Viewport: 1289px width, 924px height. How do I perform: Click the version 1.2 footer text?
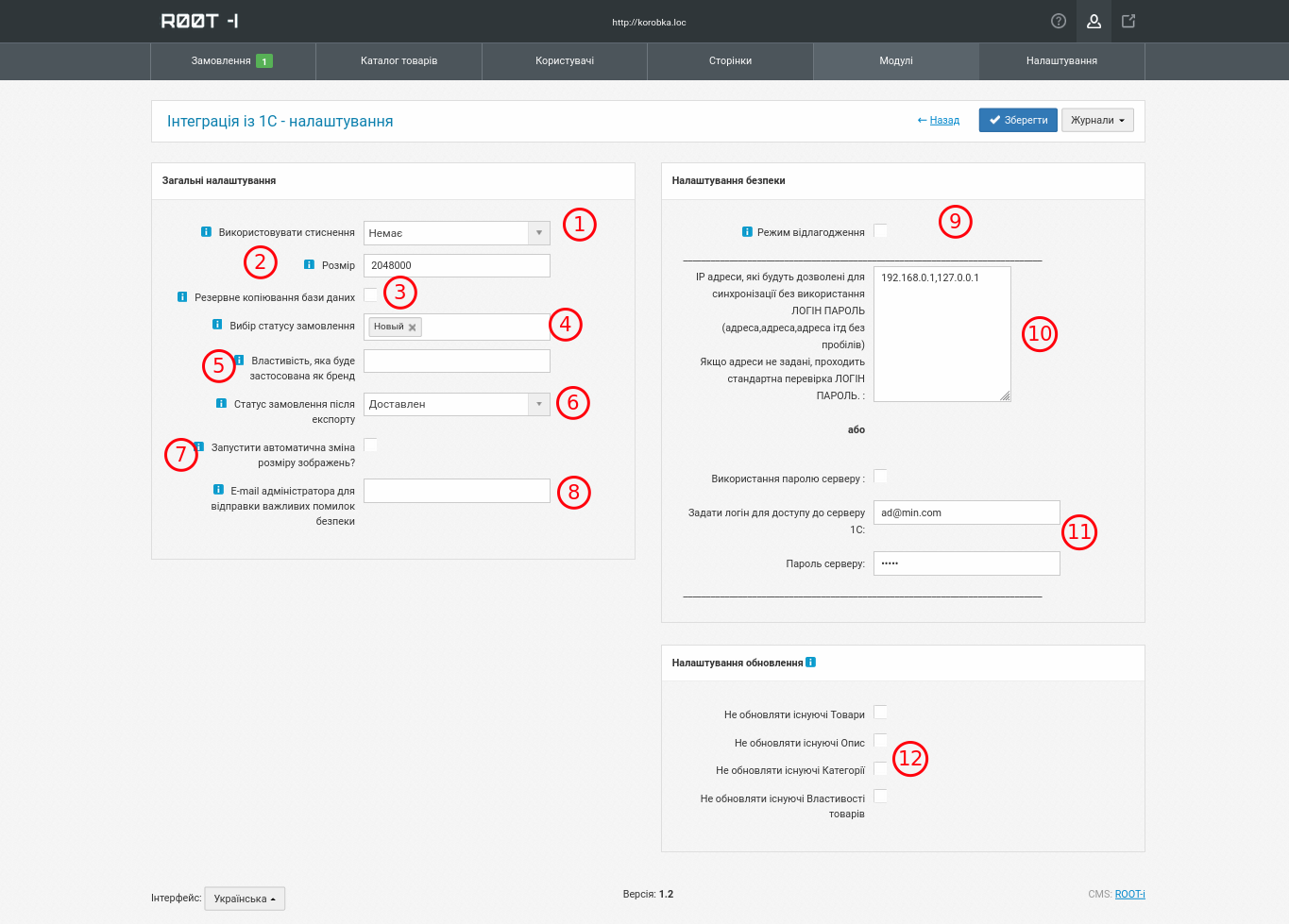(x=648, y=894)
